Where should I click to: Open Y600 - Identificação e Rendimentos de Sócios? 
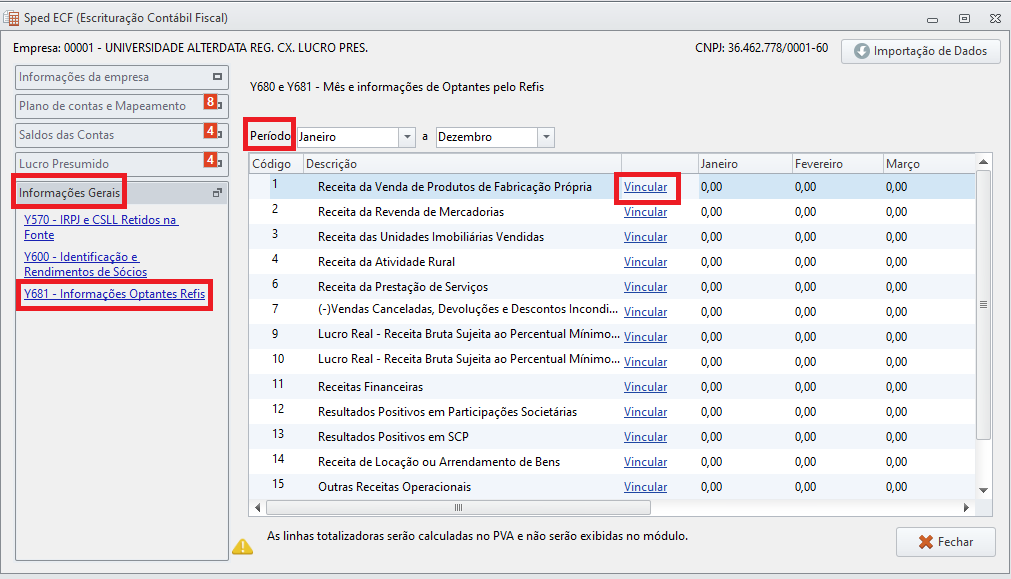(x=85, y=264)
